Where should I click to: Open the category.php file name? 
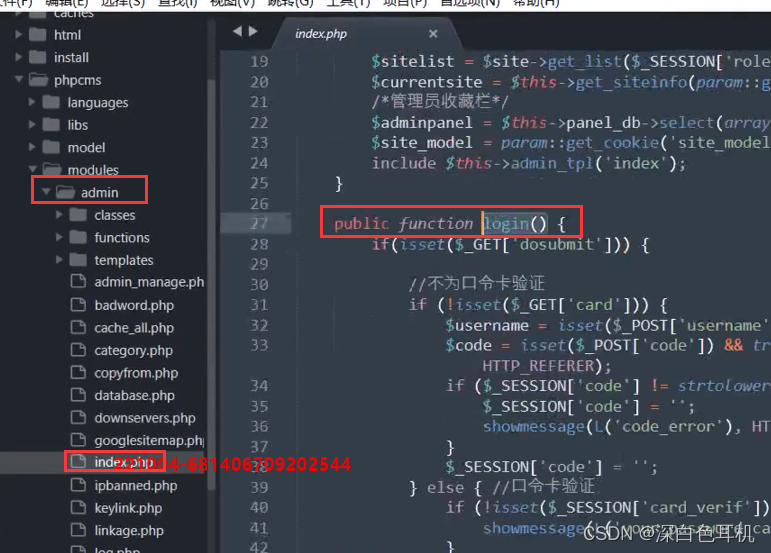point(134,350)
